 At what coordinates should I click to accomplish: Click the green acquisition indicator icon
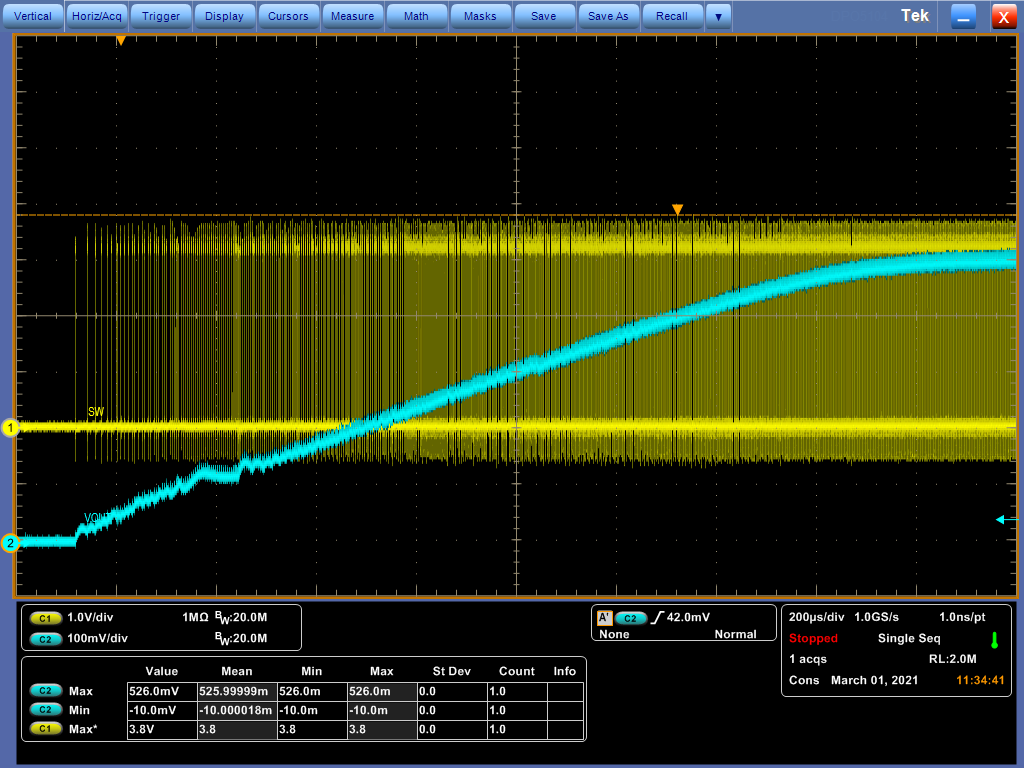pos(995,640)
